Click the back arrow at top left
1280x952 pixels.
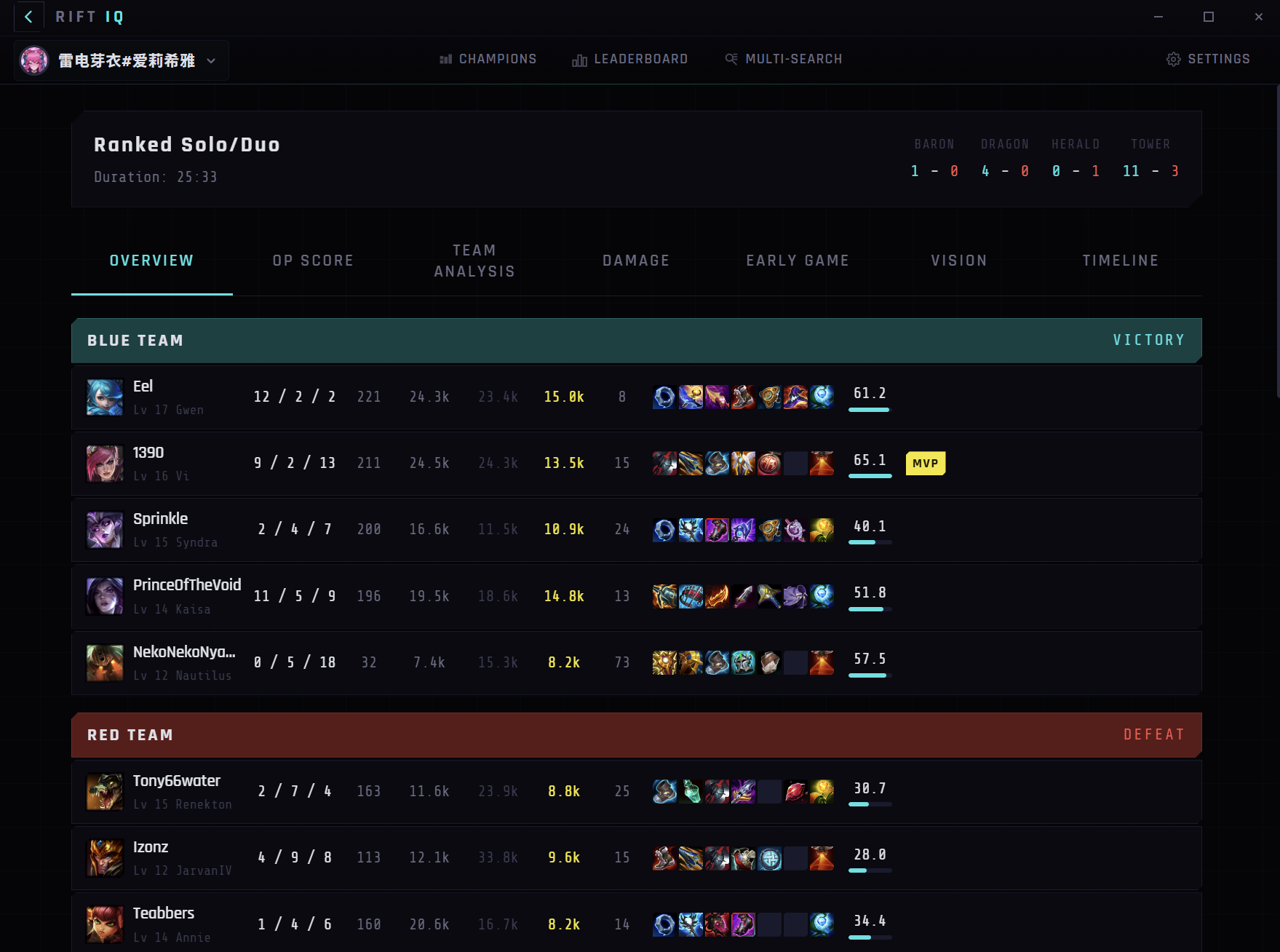tap(28, 17)
